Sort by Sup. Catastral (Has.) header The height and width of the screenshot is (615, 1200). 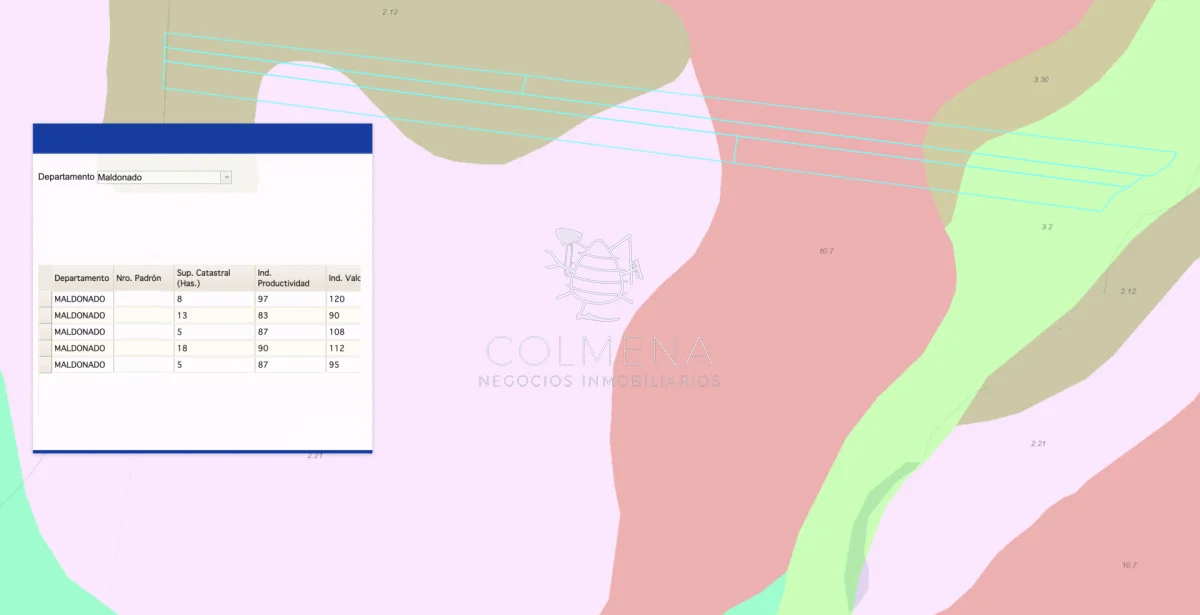214,278
